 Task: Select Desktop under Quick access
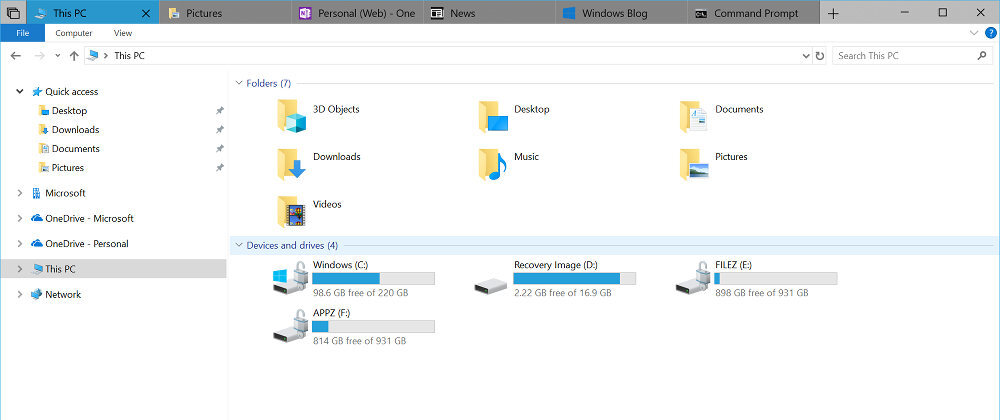(70, 111)
